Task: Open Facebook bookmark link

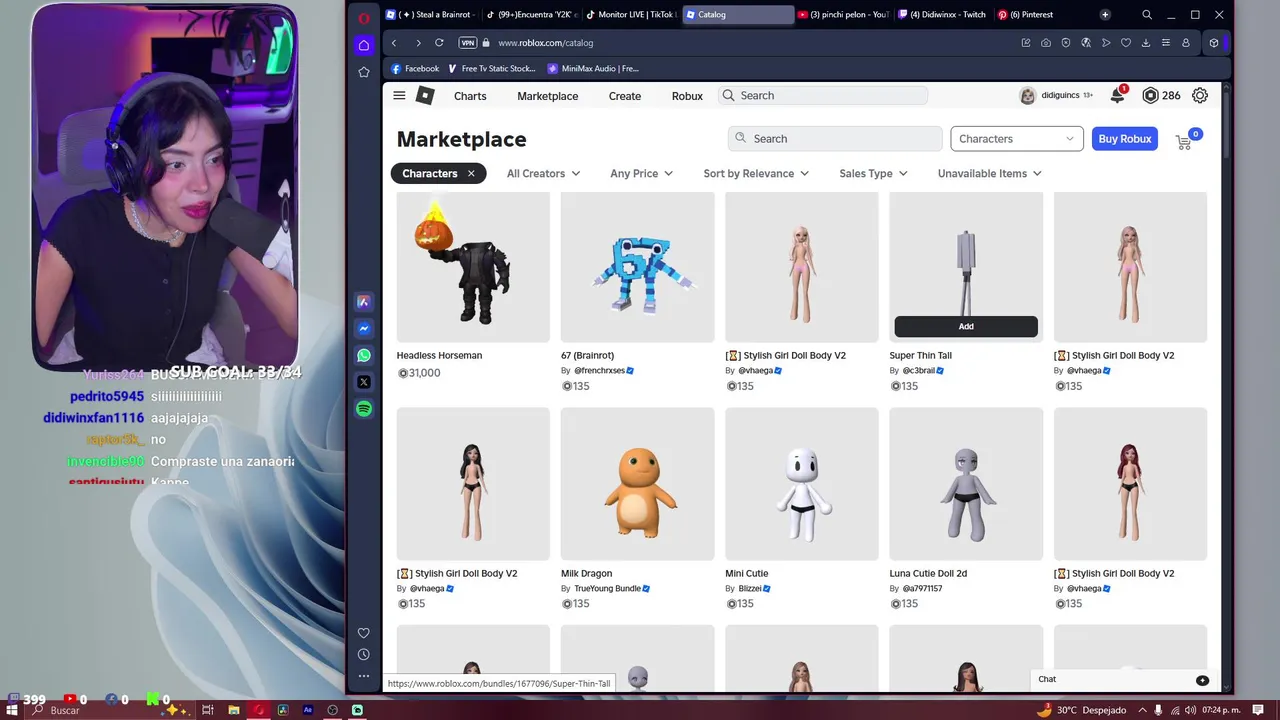Action: point(415,69)
